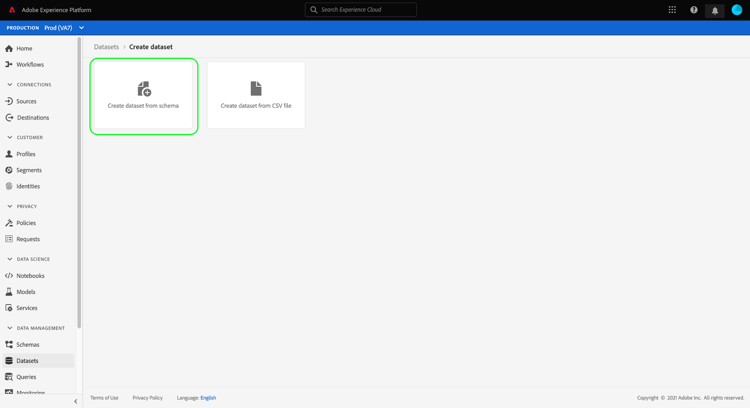
Task: Open Home in the sidebar
Action: coord(24,48)
